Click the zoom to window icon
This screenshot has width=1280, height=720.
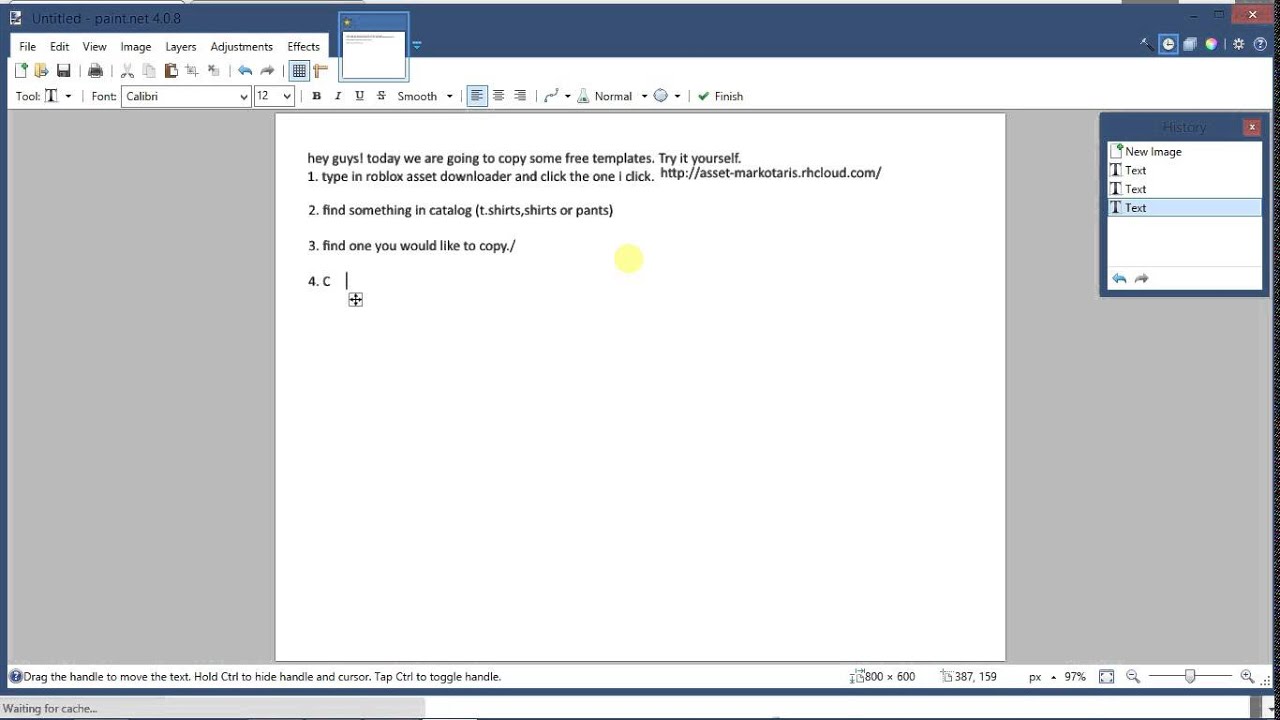tap(1106, 677)
